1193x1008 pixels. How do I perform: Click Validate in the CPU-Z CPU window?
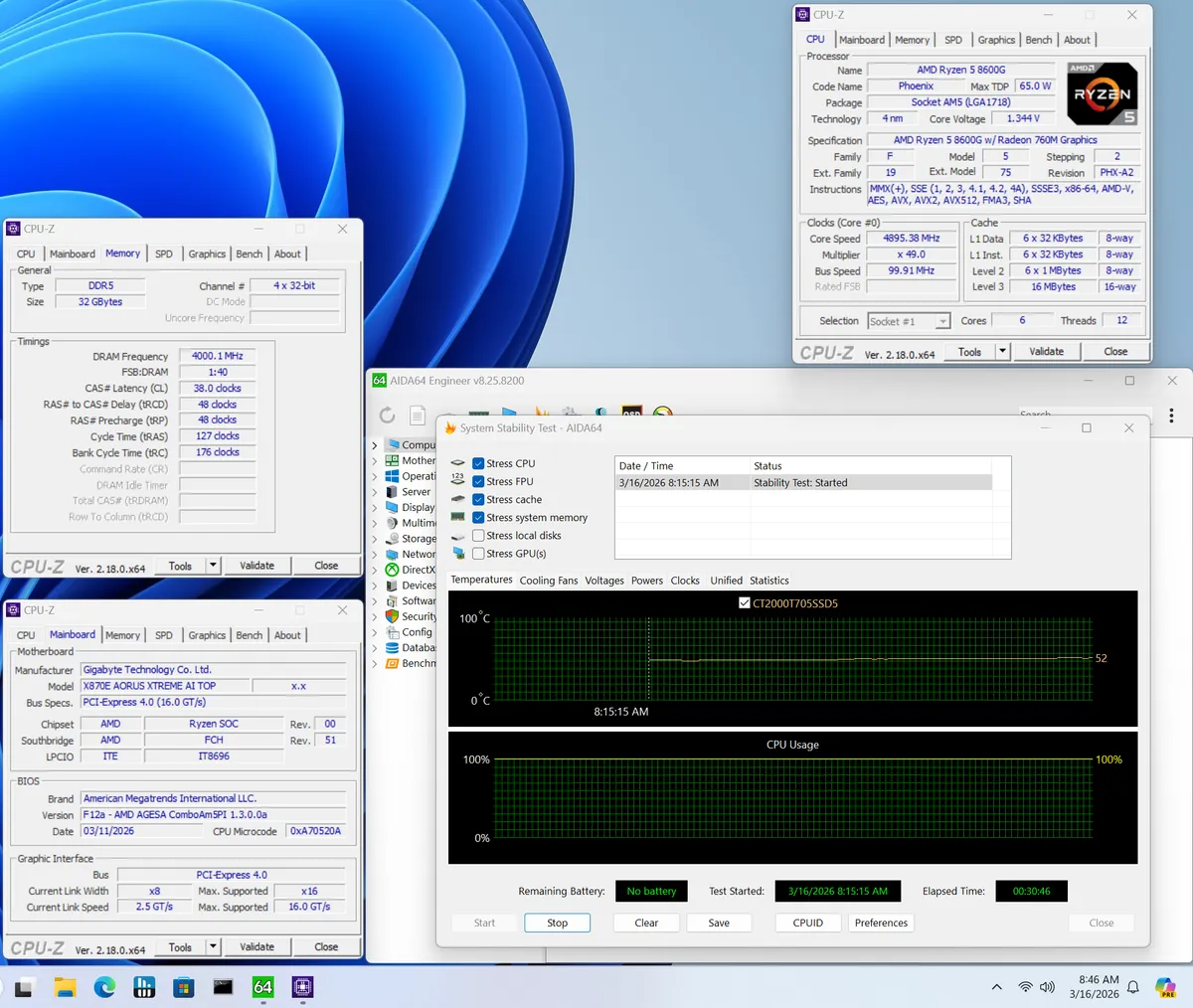pyautogui.click(x=1046, y=351)
